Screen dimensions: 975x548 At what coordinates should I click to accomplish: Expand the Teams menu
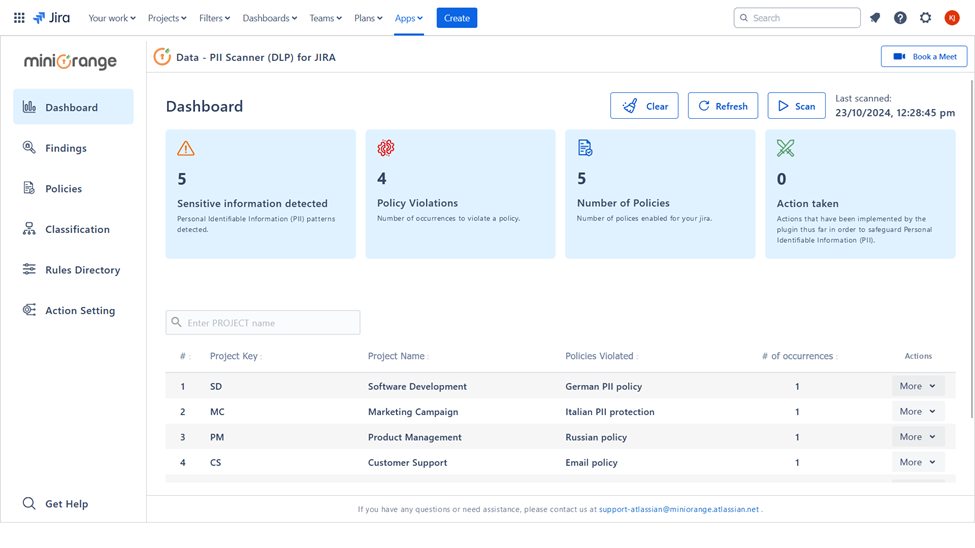[x=326, y=18]
